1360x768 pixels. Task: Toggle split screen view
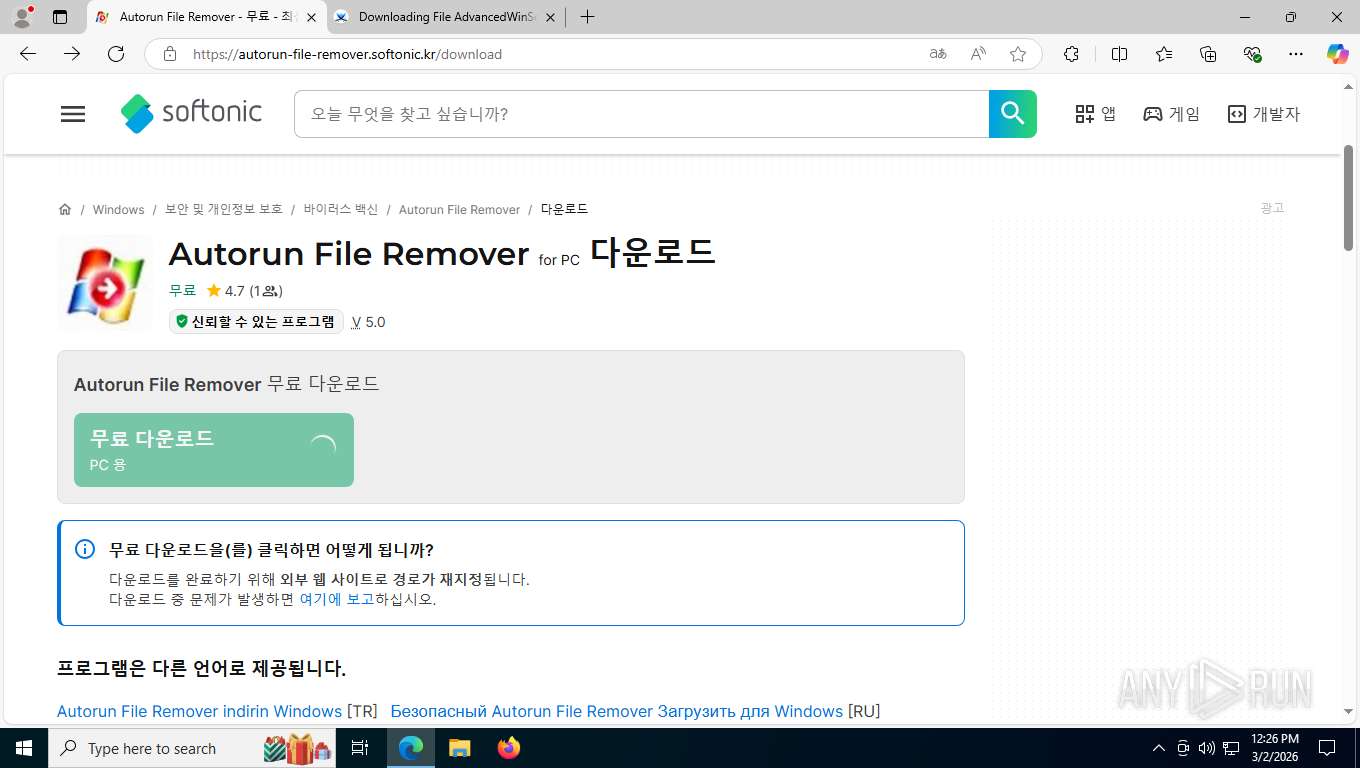1119,54
